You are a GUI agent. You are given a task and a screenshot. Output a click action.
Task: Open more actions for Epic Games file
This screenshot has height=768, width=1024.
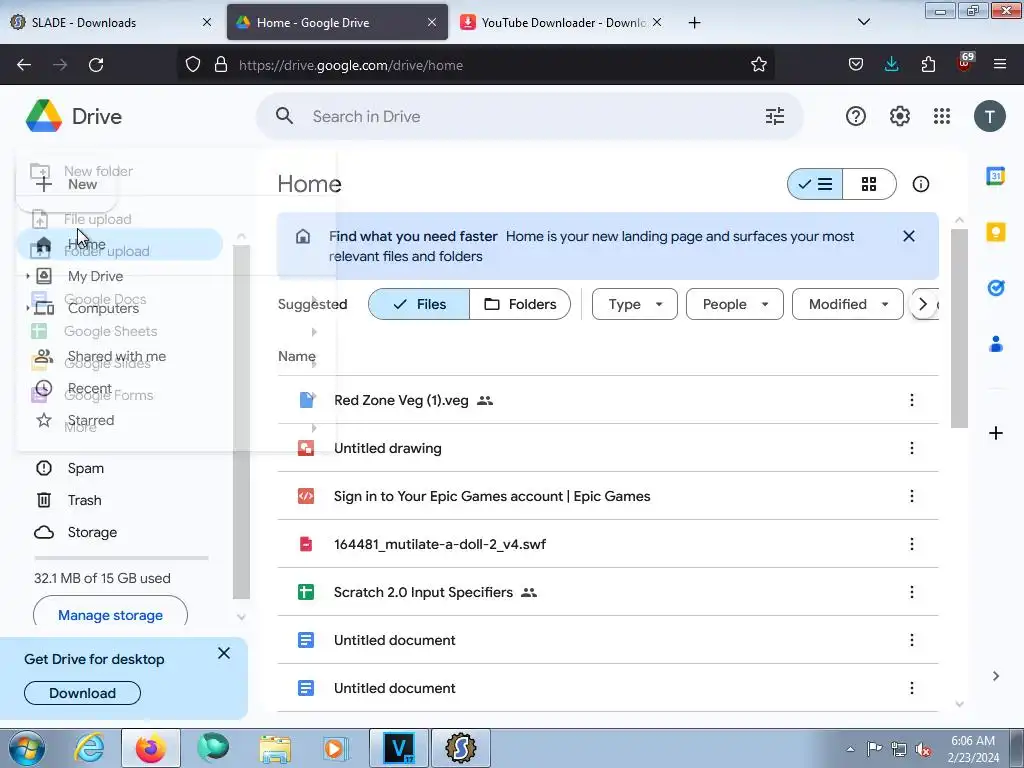(912, 496)
